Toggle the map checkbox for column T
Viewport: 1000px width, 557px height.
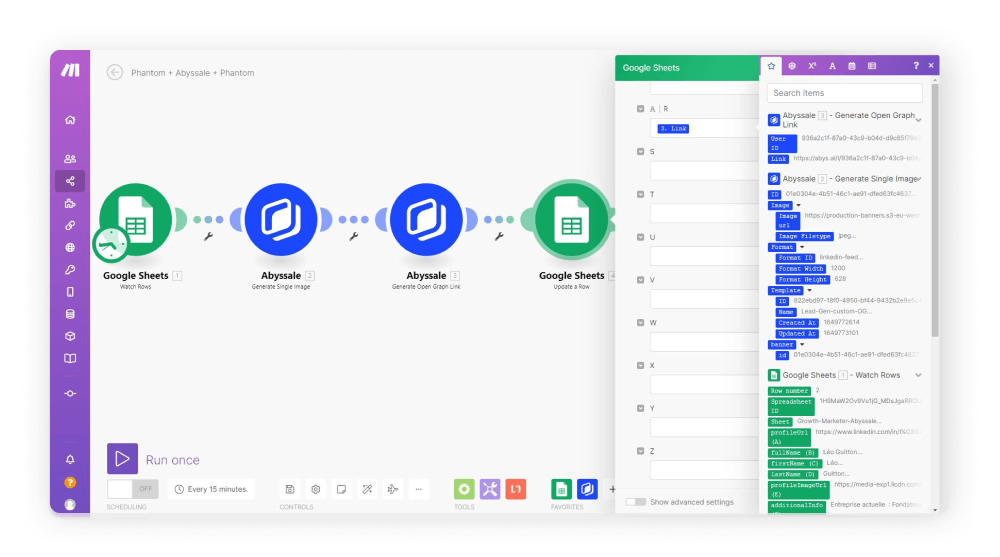(640, 195)
